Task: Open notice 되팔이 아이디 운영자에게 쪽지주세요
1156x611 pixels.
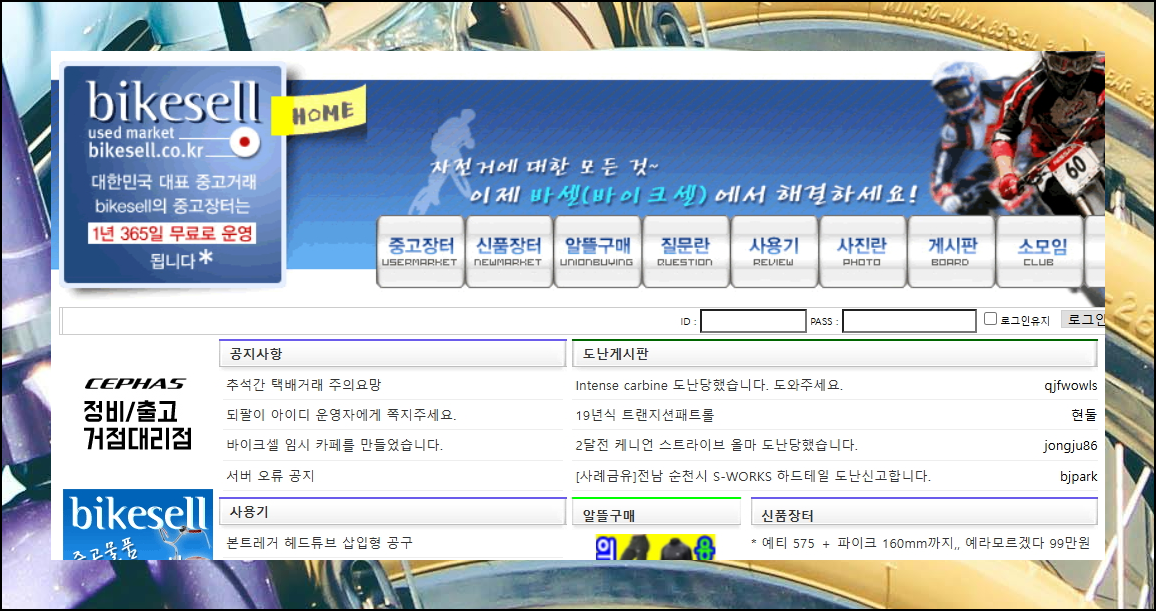Action: (x=341, y=415)
